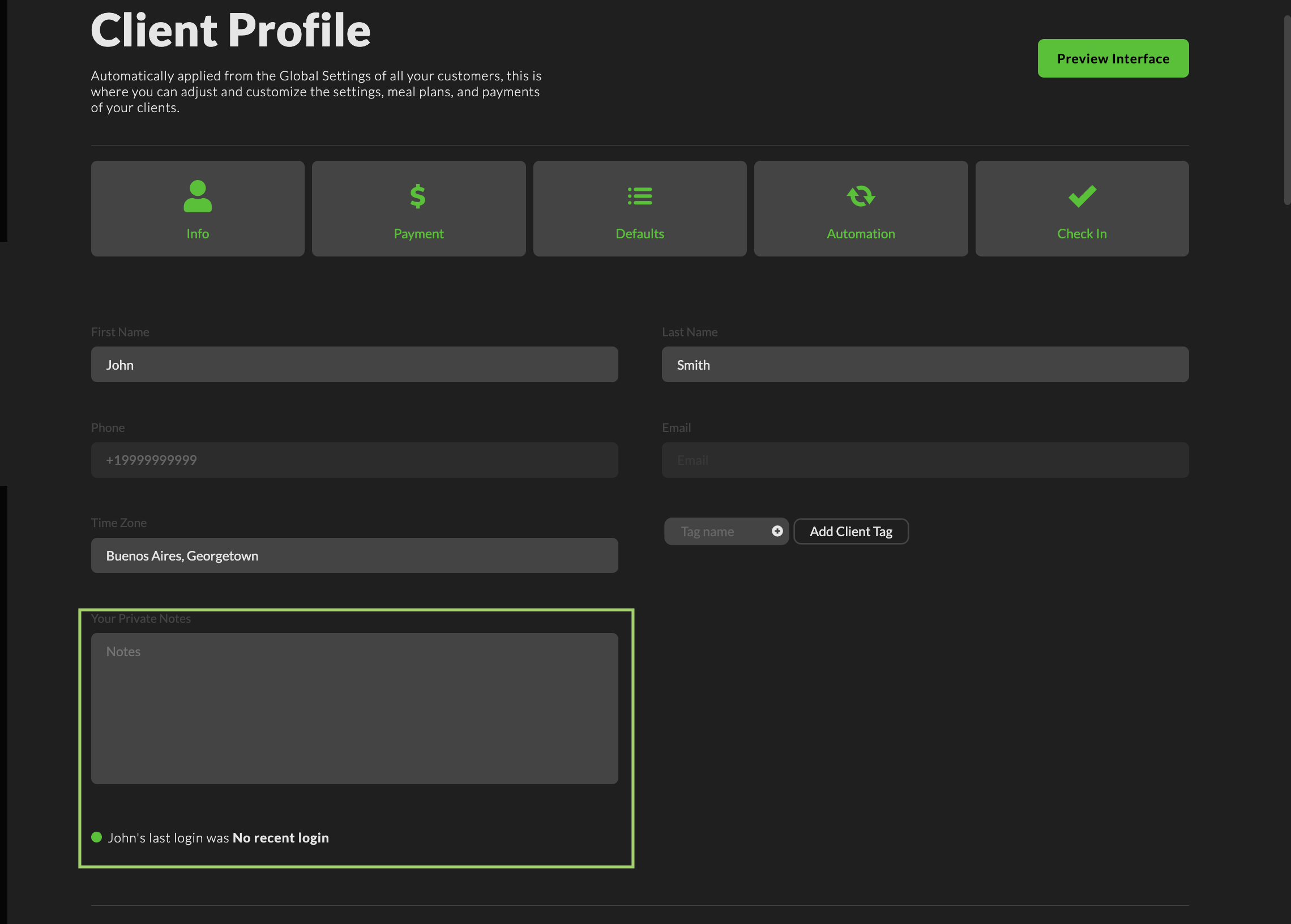Click the Last Name field containing Smith
The width and height of the screenshot is (1291, 924).
925,365
